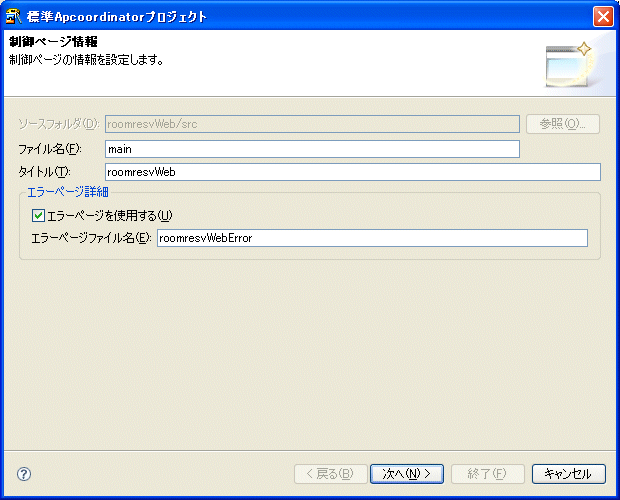
Task: Click the ファイル名 field containing main
Action: click(x=312, y=149)
